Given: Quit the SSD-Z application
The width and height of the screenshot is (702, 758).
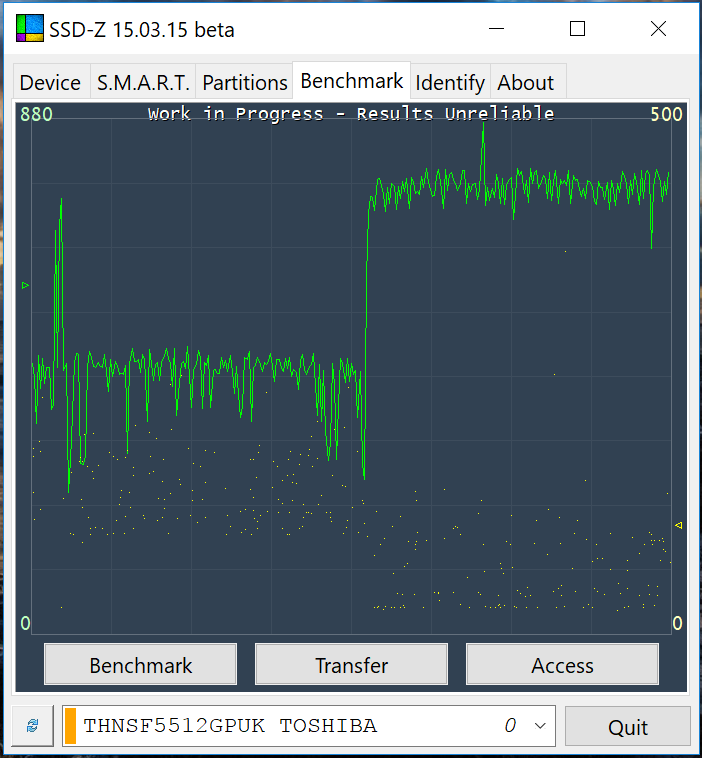Looking at the screenshot, I should point(628,726).
